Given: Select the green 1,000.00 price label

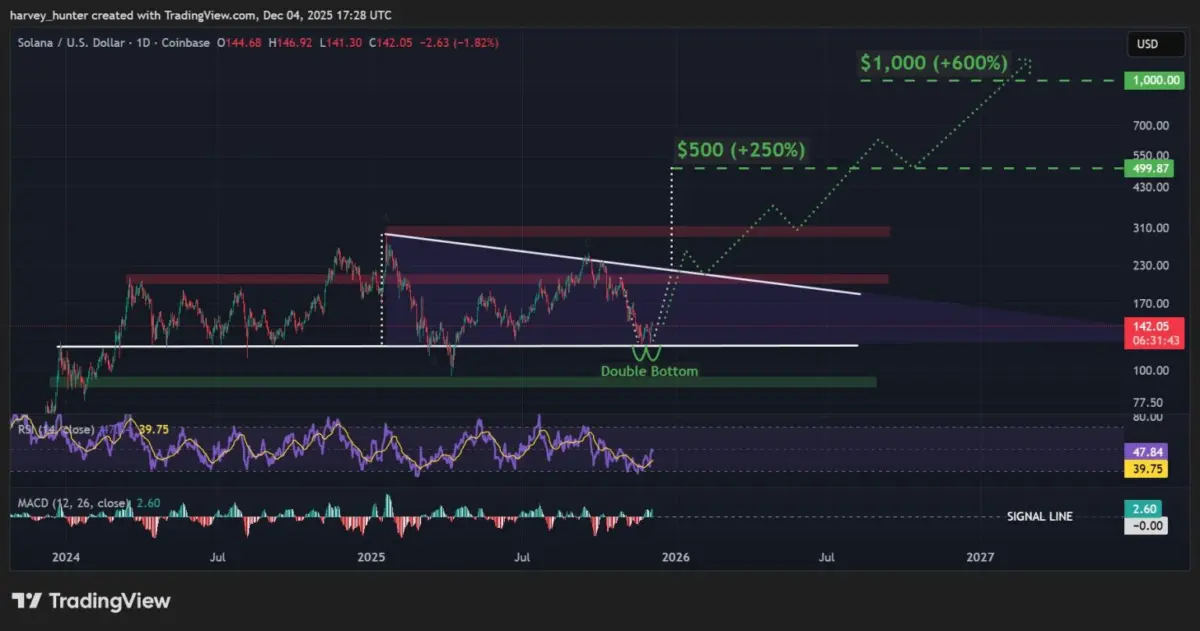Looking at the screenshot, I should point(1150,81).
